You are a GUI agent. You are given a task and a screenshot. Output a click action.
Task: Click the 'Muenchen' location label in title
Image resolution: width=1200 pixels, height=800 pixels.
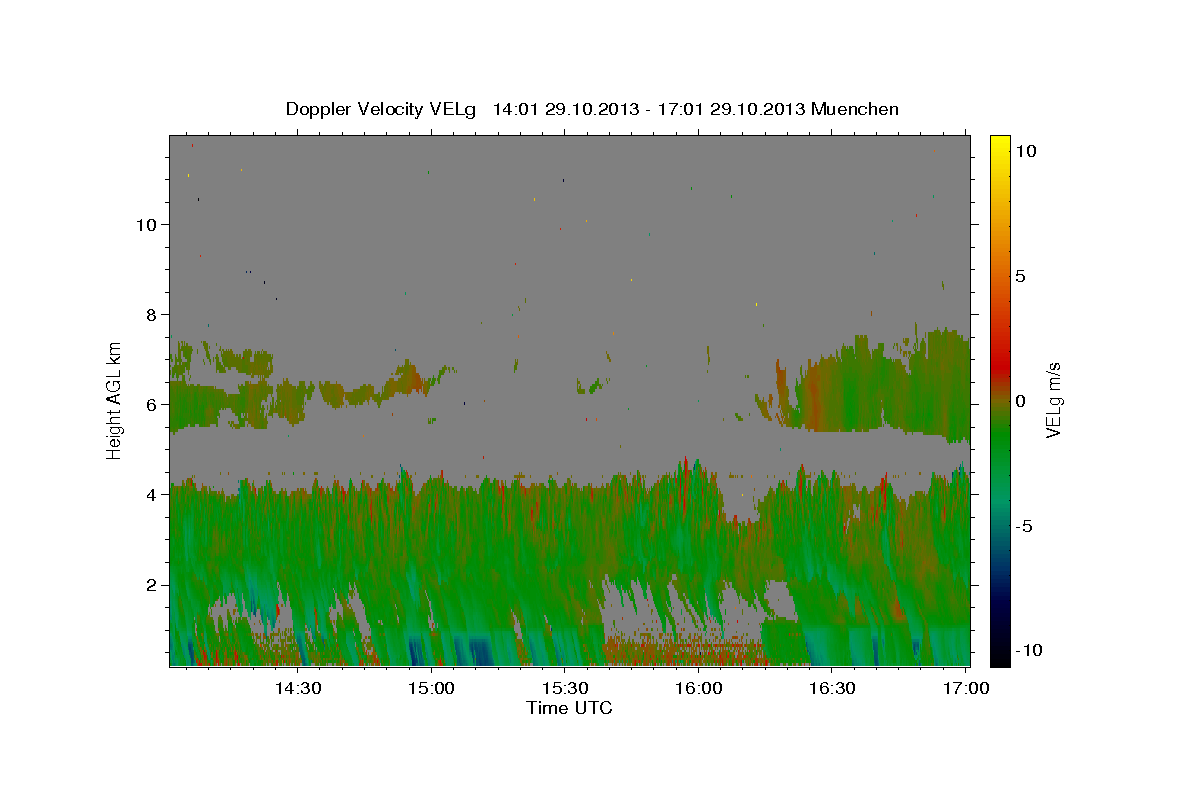pos(855,109)
